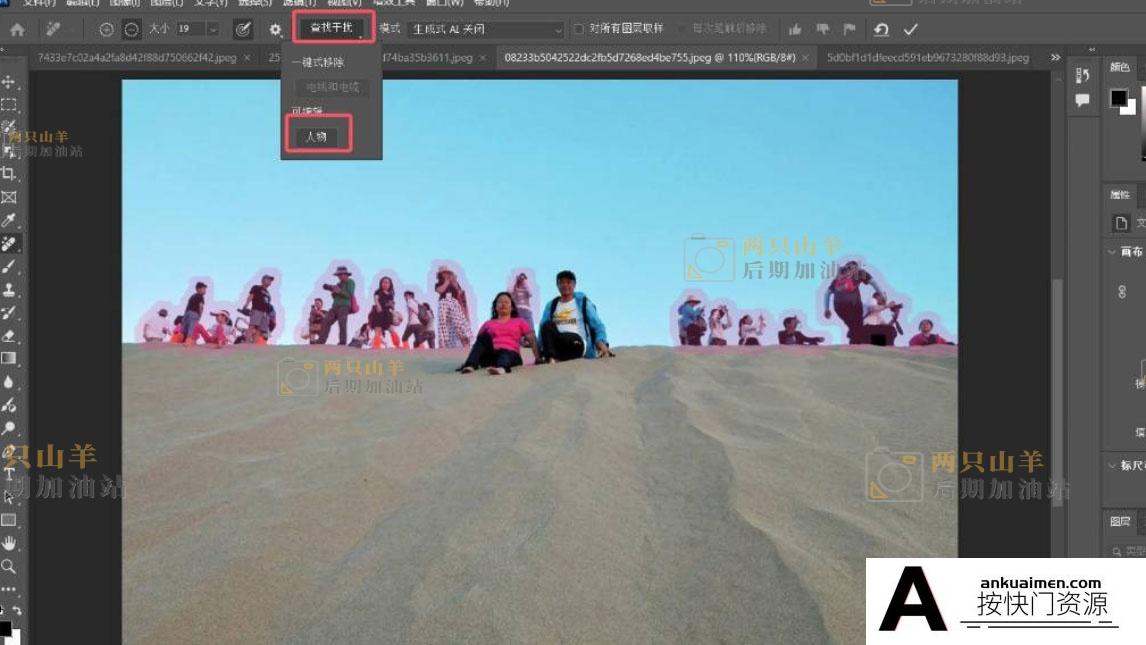
Task: Open the 图层 layers panel tab
Action: click(1120, 522)
